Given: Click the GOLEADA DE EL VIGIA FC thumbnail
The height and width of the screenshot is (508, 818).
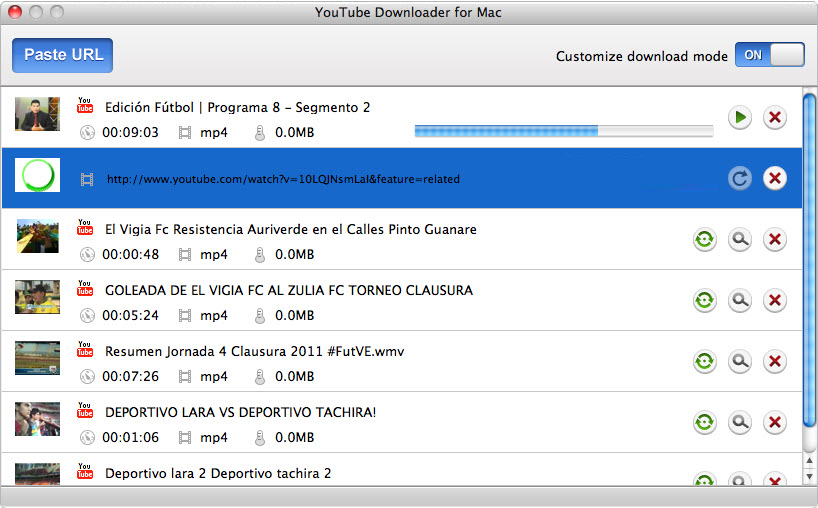Looking at the screenshot, I should (x=37, y=297).
